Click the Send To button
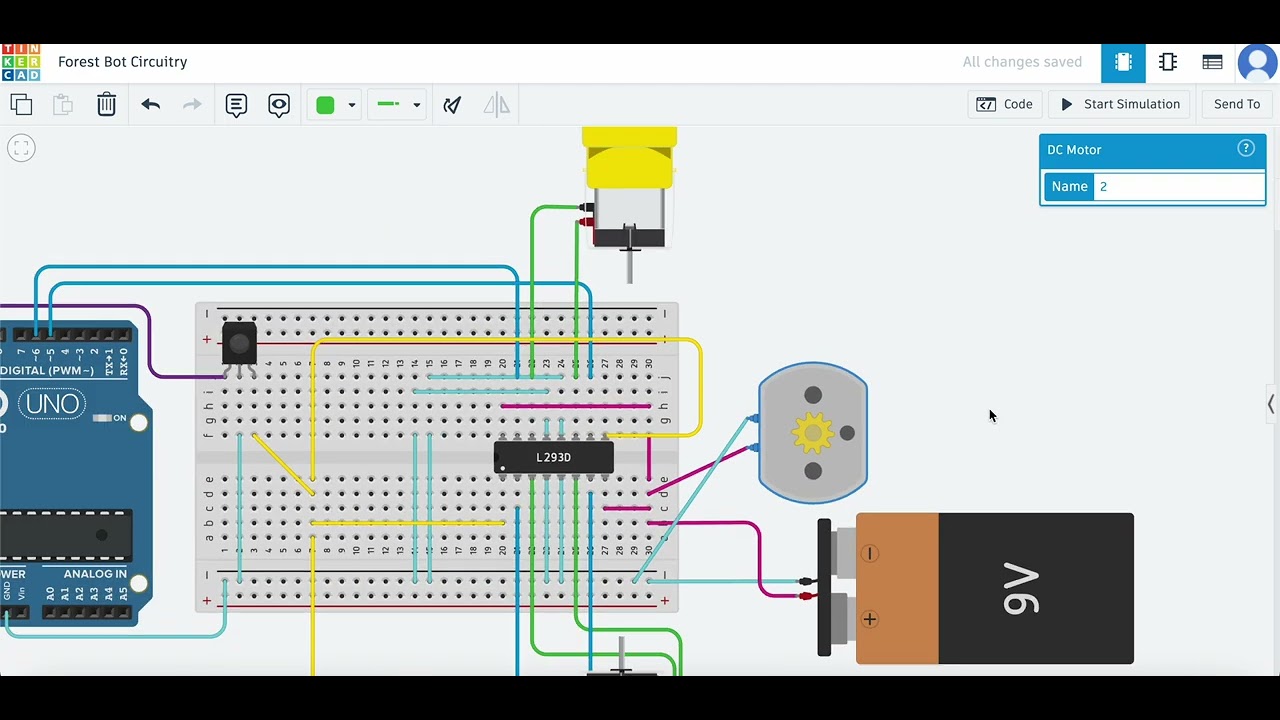The height and width of the screenshot is (720, 1280). tap(1237, 104)
